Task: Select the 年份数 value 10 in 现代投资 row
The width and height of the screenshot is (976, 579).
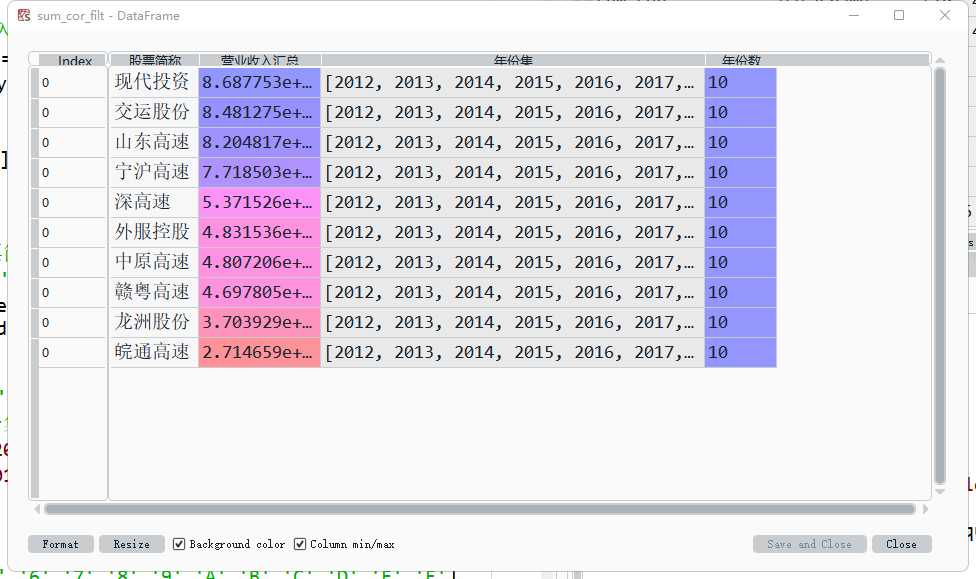Action: point(741,82)
